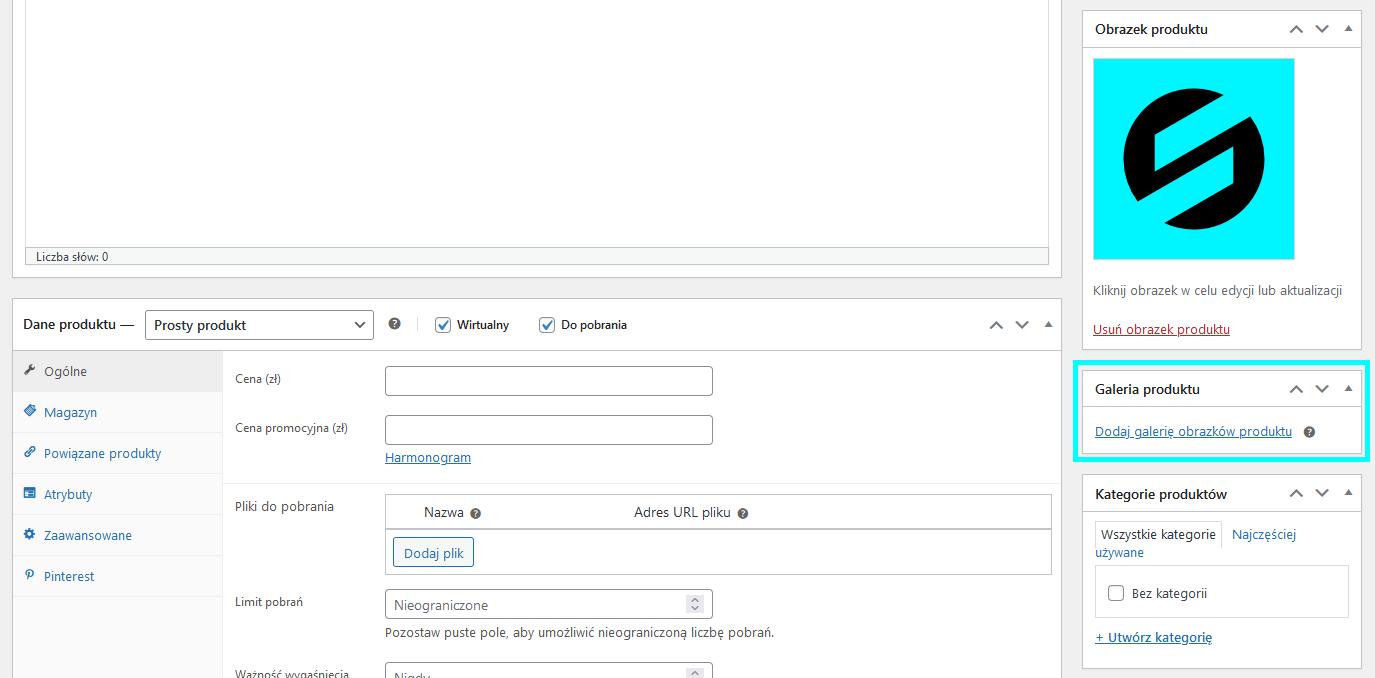Click the Powiązane produkty link icon
1375x678 pixels.
coord(29,453)
